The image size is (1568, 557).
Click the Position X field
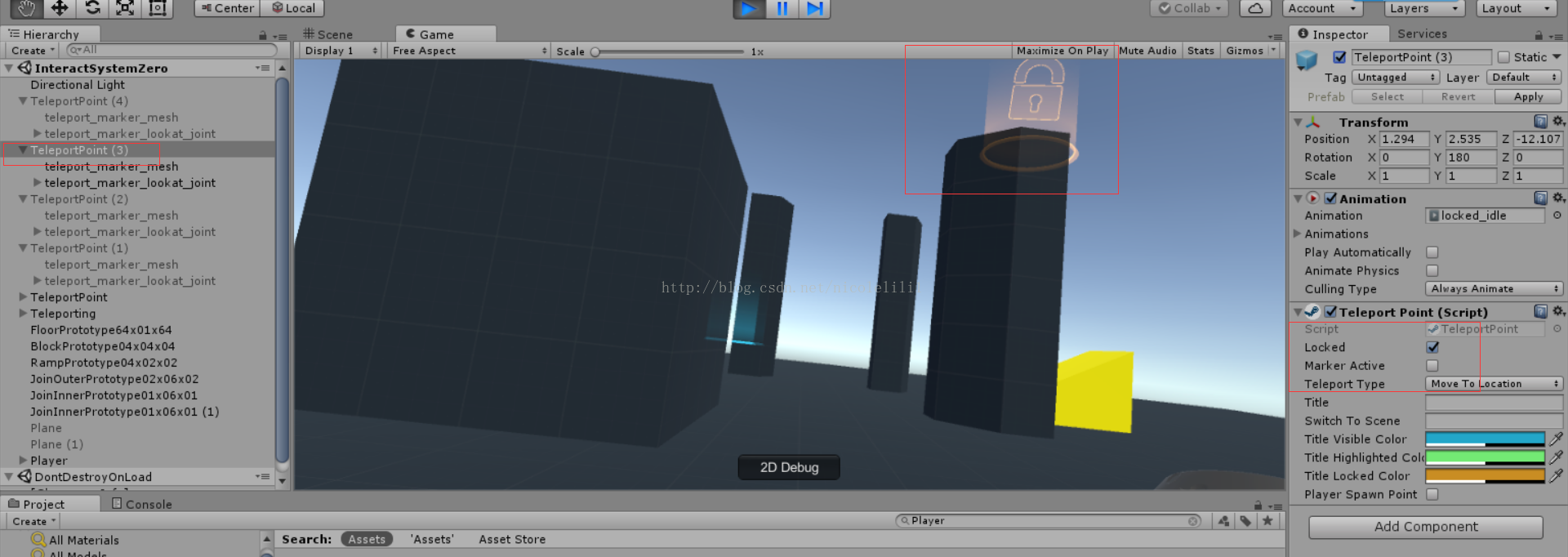(1405, 139)
